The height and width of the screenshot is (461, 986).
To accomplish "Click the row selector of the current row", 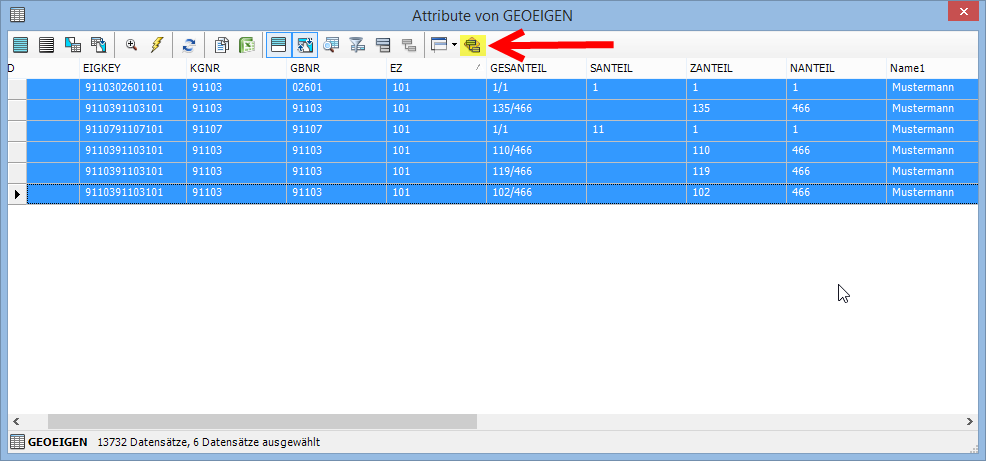I will pos(17,192).
